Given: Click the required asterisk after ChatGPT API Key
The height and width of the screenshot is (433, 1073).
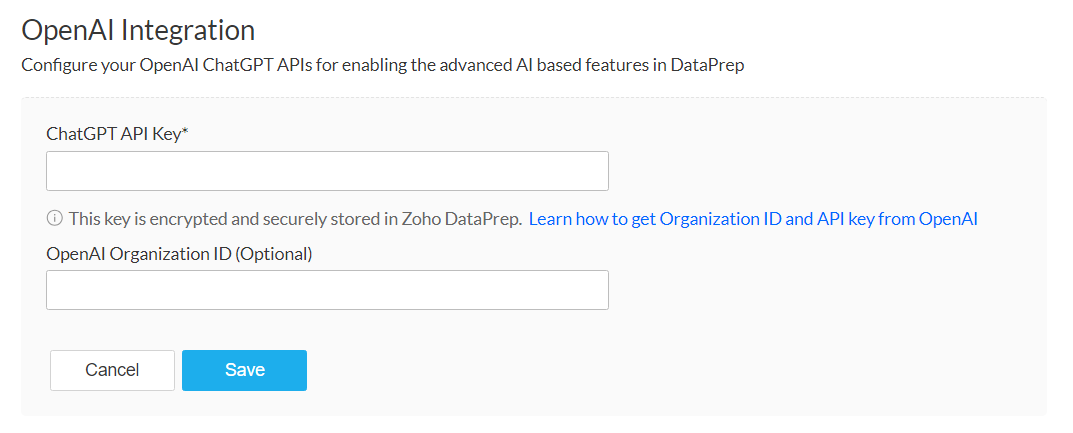Looking at the screenshot, I should [186, 133].
